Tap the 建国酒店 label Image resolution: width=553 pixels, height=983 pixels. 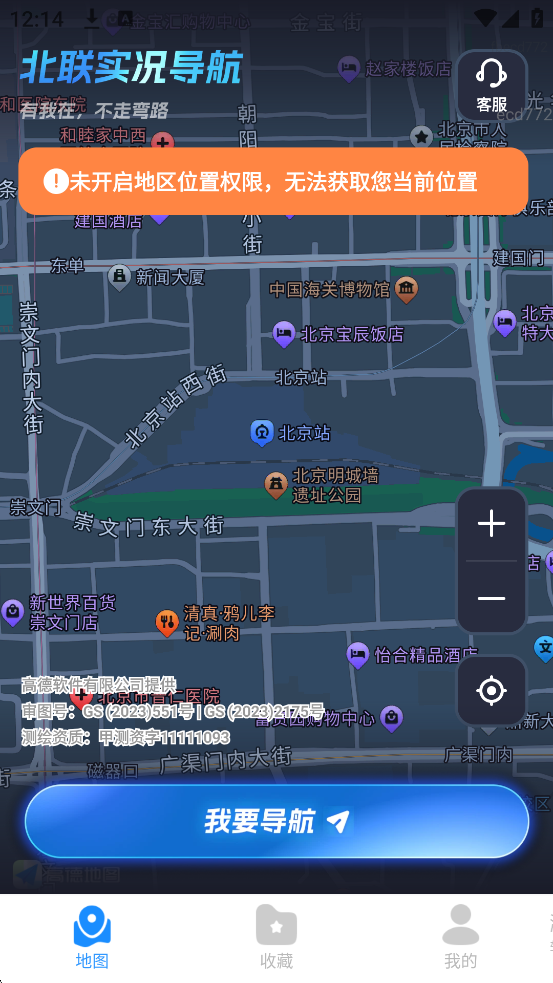(108, 221)
